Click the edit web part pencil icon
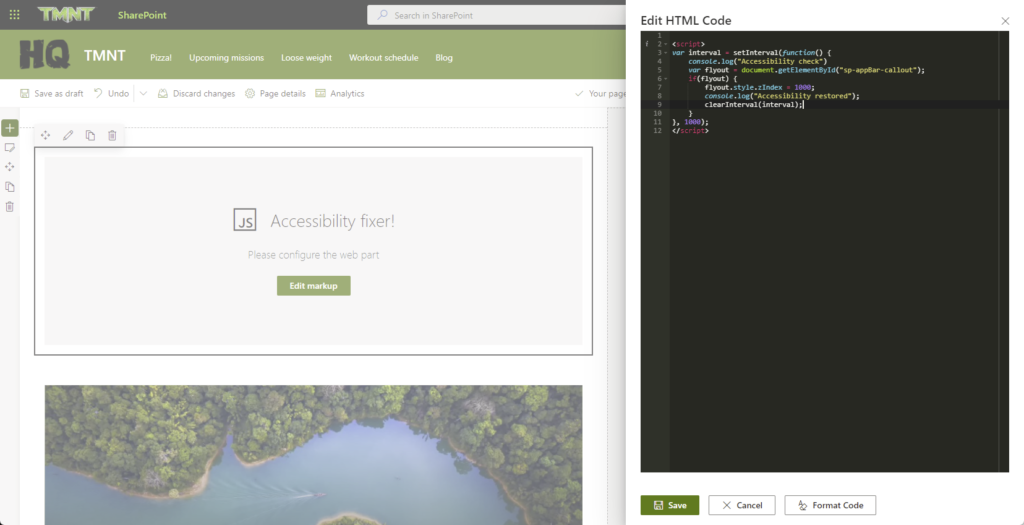The width and height of the screenshot is (1024, 525). pos(68,135)
